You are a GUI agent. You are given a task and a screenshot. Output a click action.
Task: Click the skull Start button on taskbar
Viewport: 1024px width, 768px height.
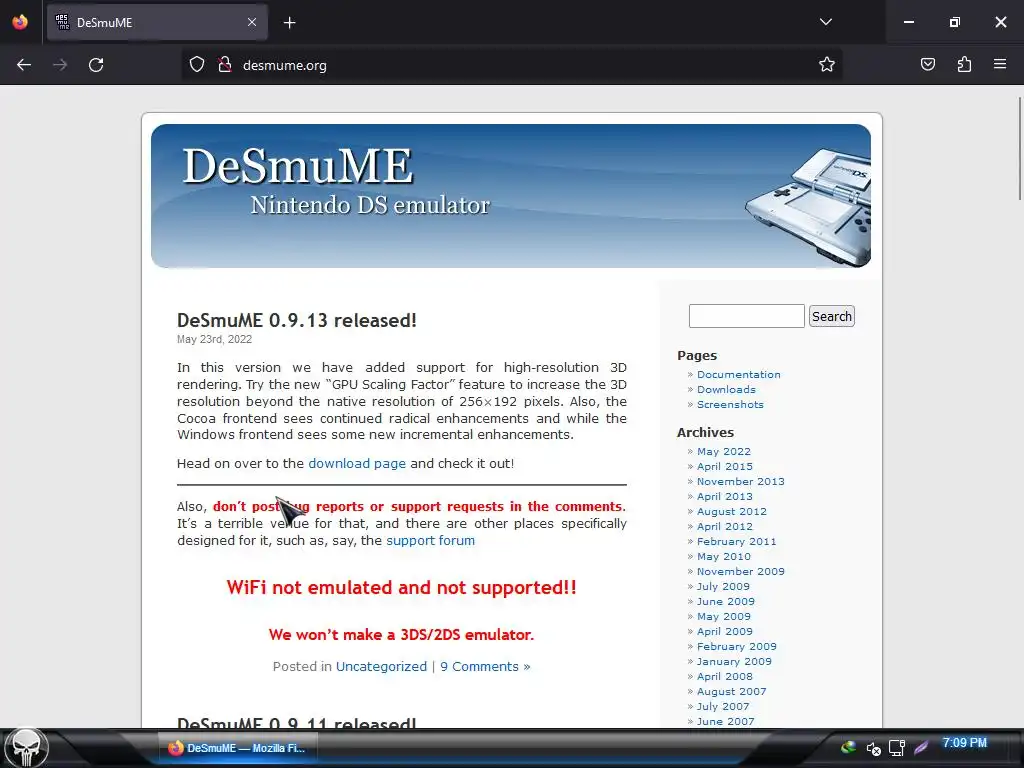tap(26, 747)
